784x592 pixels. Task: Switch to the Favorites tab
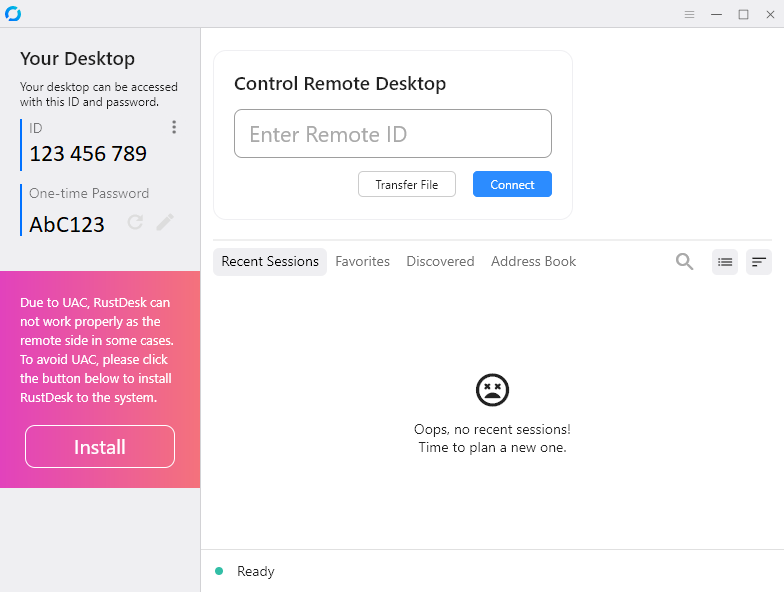point(362,262)
